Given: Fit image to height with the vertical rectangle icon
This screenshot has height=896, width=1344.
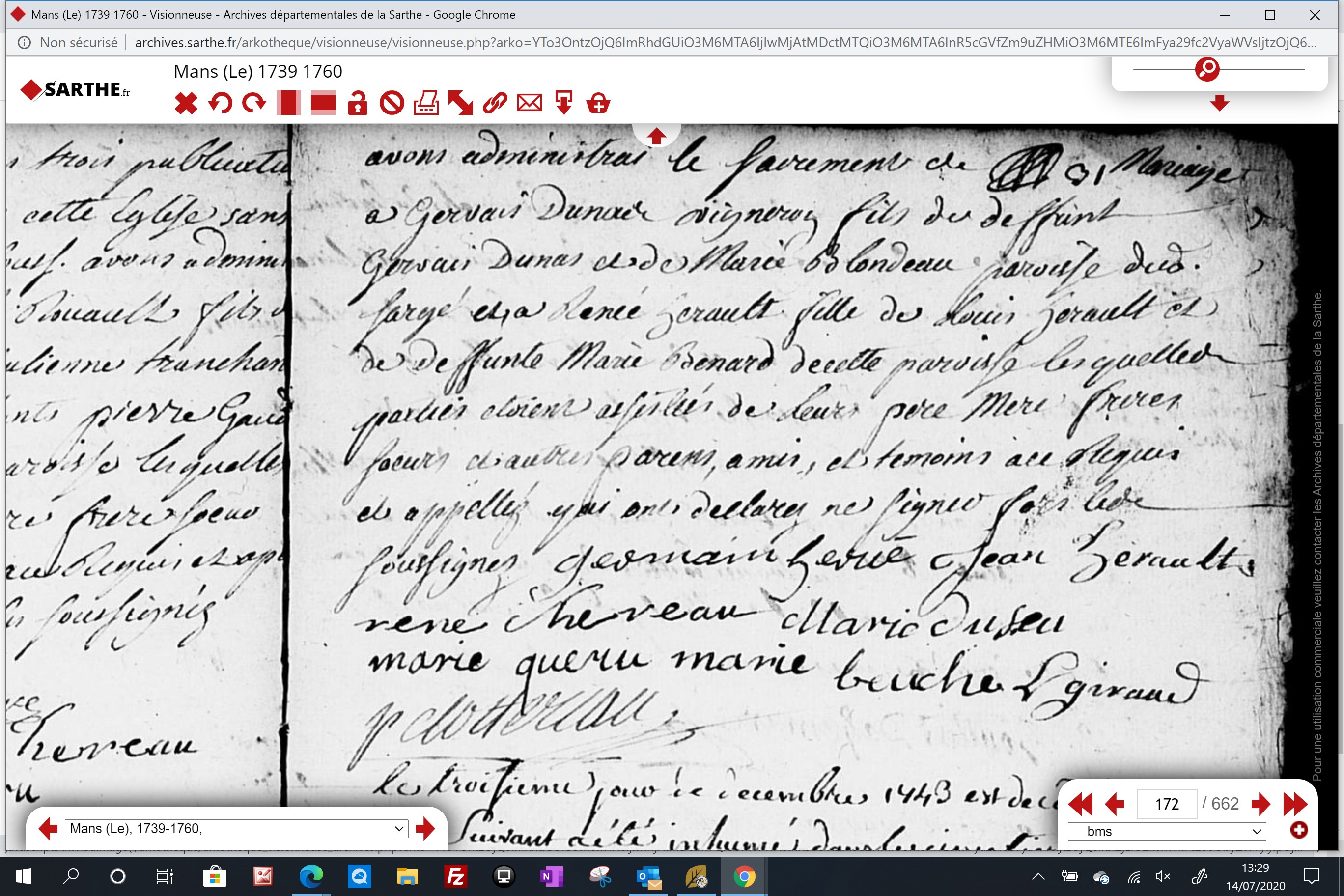Looking at the screenshot, I should point(288,104).
